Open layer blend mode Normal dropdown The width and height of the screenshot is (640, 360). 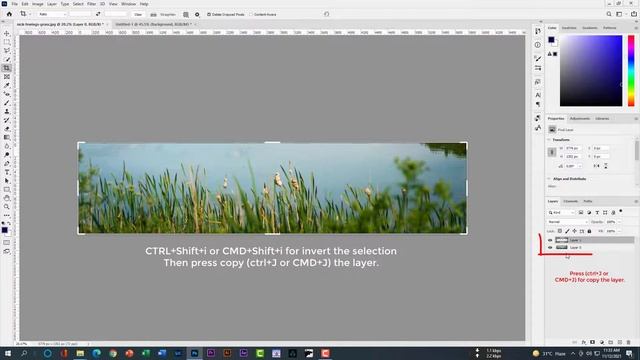568,222
